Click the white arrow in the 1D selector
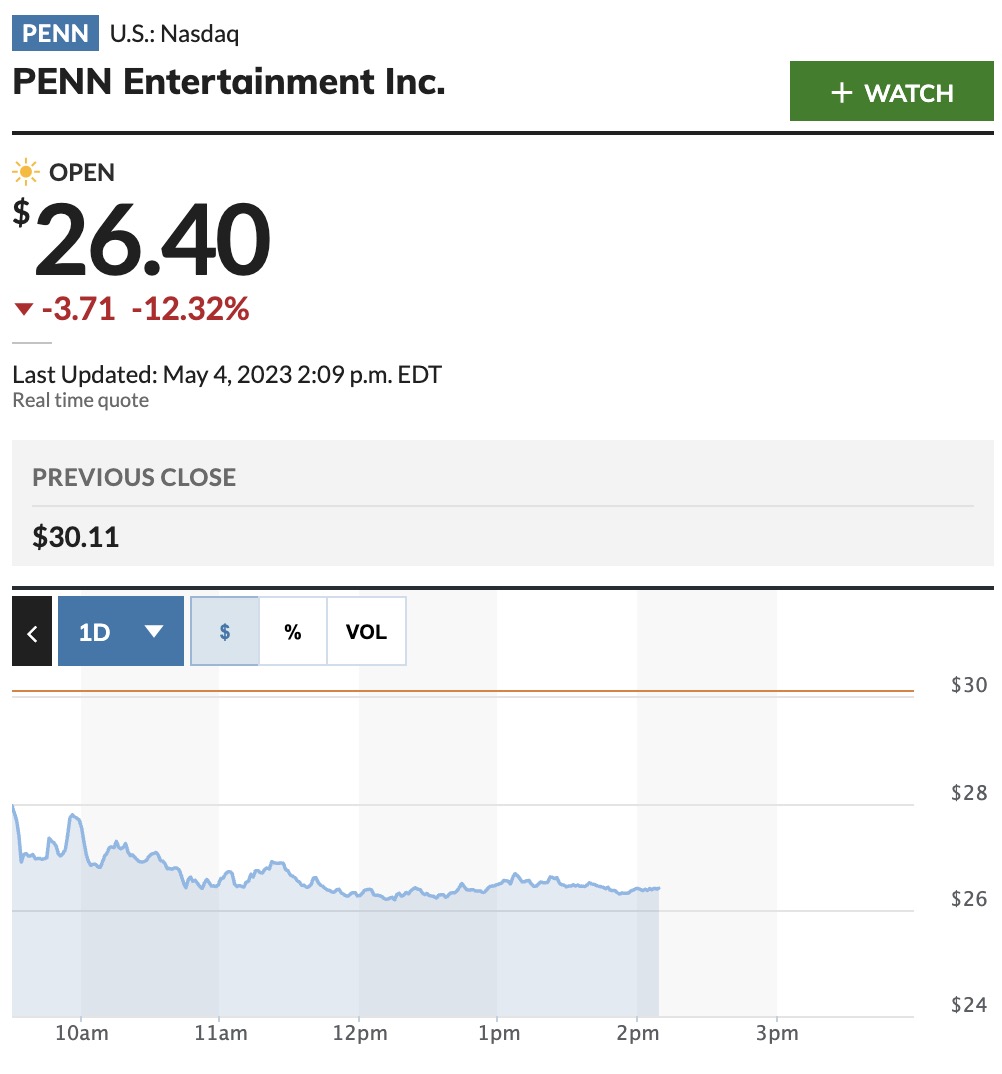 click(154, 631)
